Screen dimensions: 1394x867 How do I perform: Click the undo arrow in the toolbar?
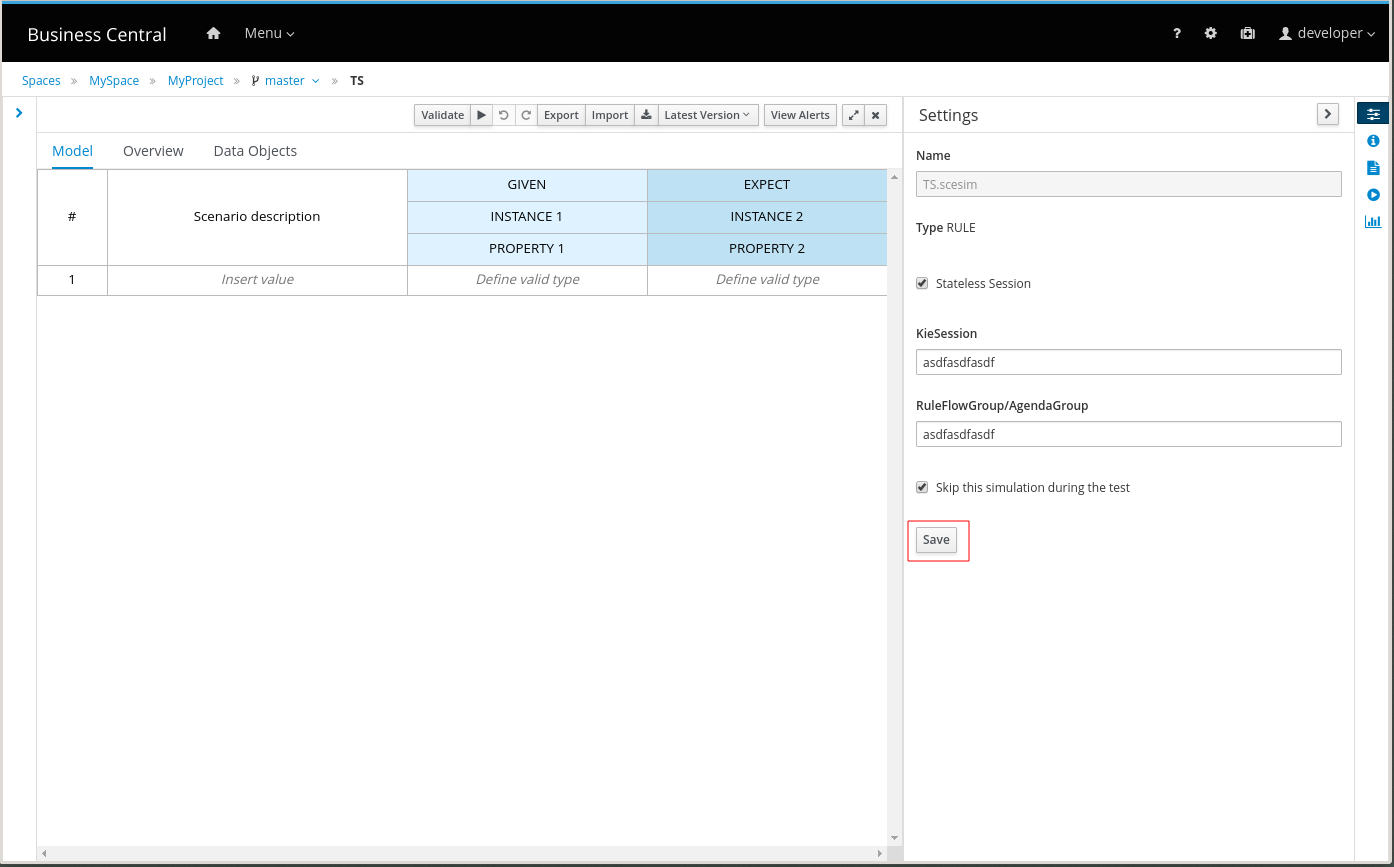coord(504,115)
